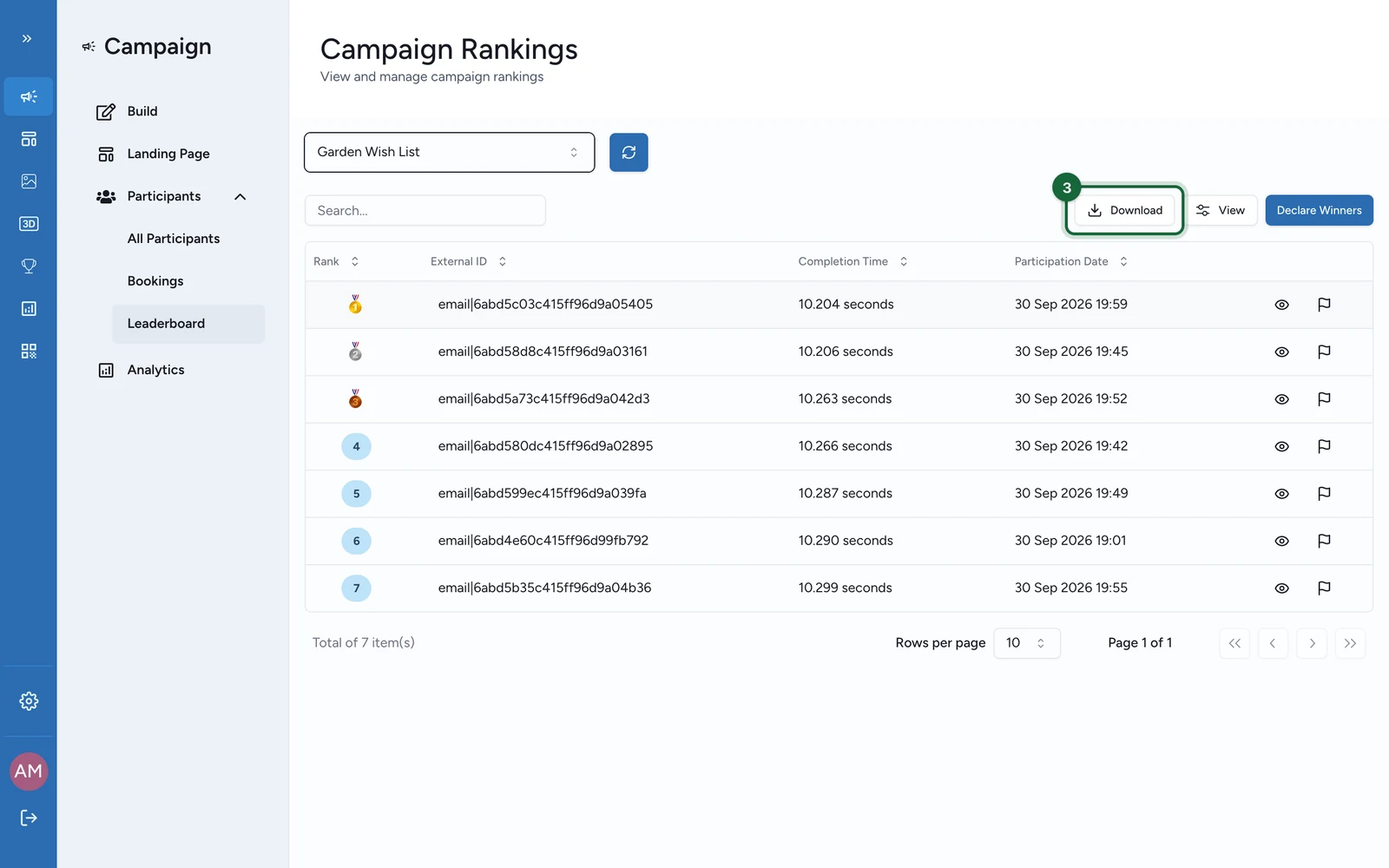This screenshot has width=1389, height=868.
Task: Open the bar chart report icon in rail
Action: point(29,309)
